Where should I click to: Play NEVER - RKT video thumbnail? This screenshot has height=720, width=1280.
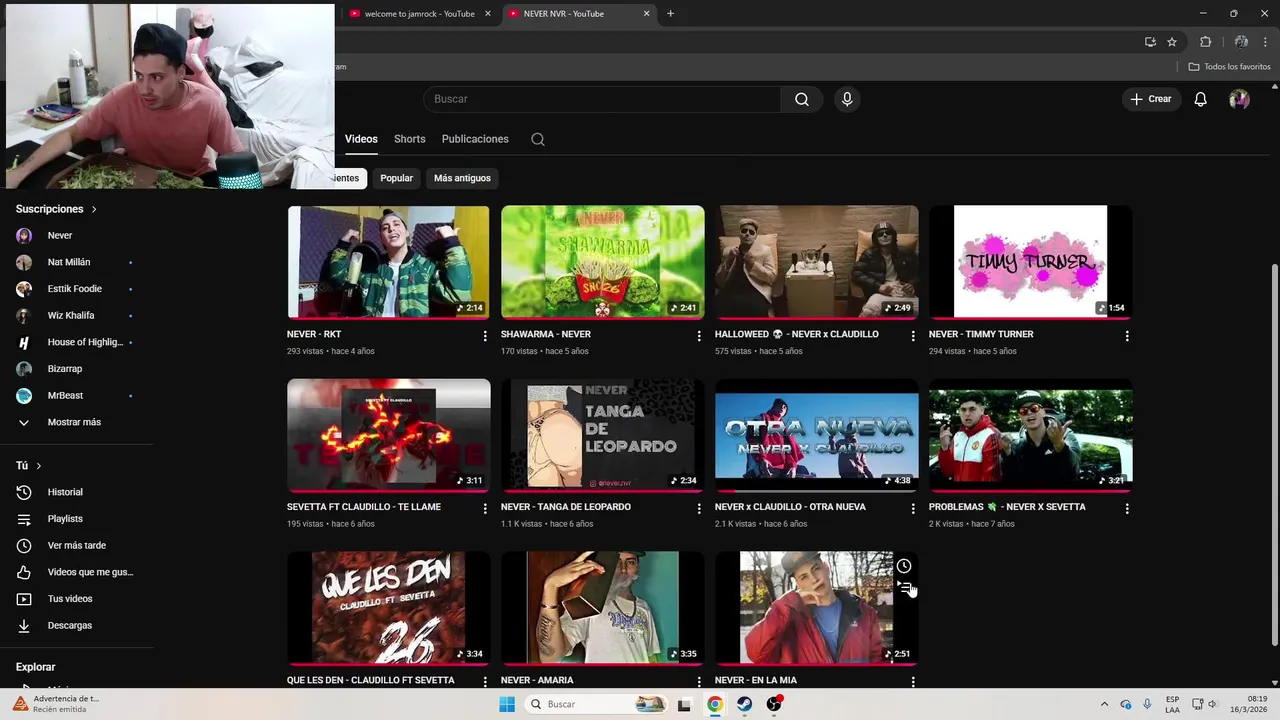point(388,262)
